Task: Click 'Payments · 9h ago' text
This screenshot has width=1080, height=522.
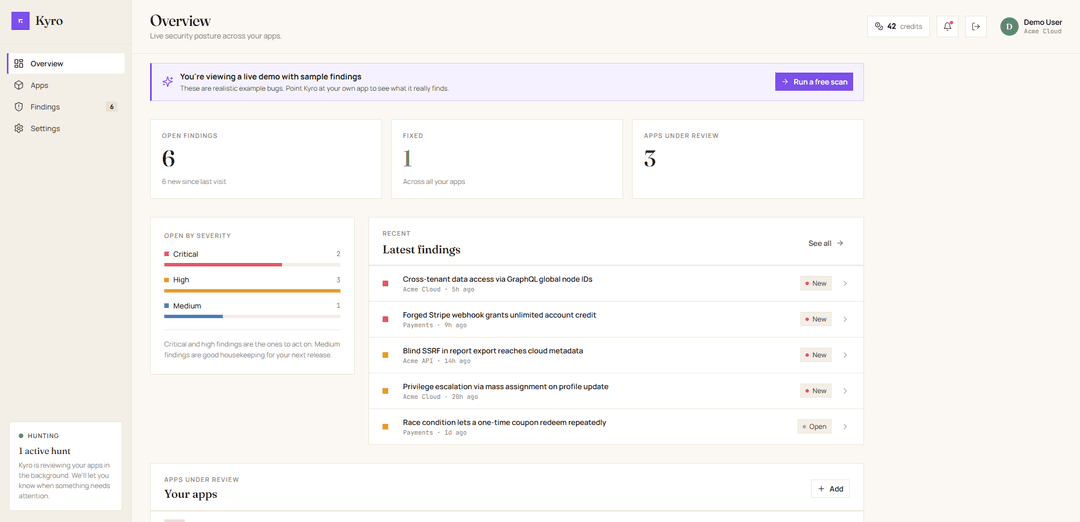Action: (435, 325)
